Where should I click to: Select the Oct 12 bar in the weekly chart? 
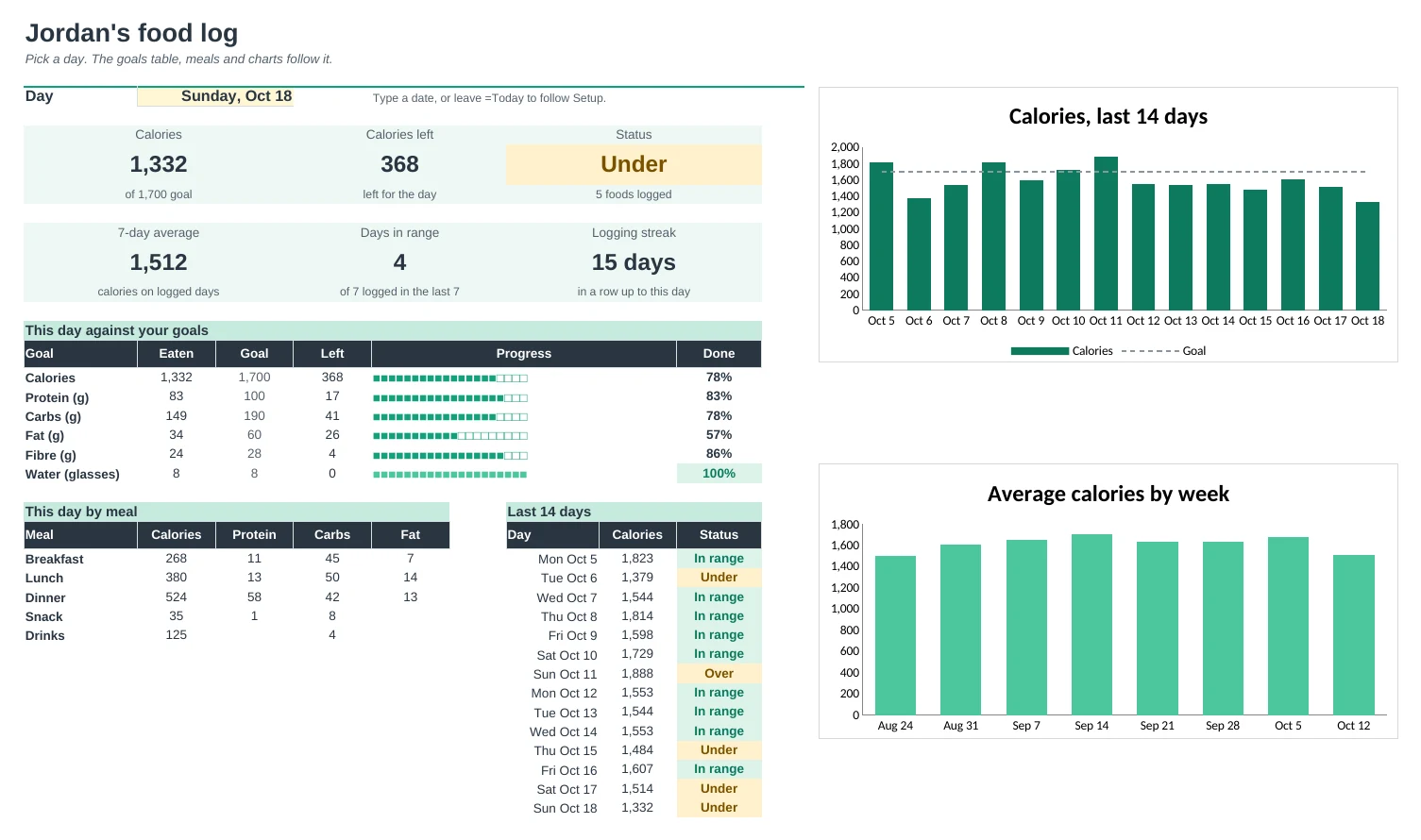coord(1354,635)
